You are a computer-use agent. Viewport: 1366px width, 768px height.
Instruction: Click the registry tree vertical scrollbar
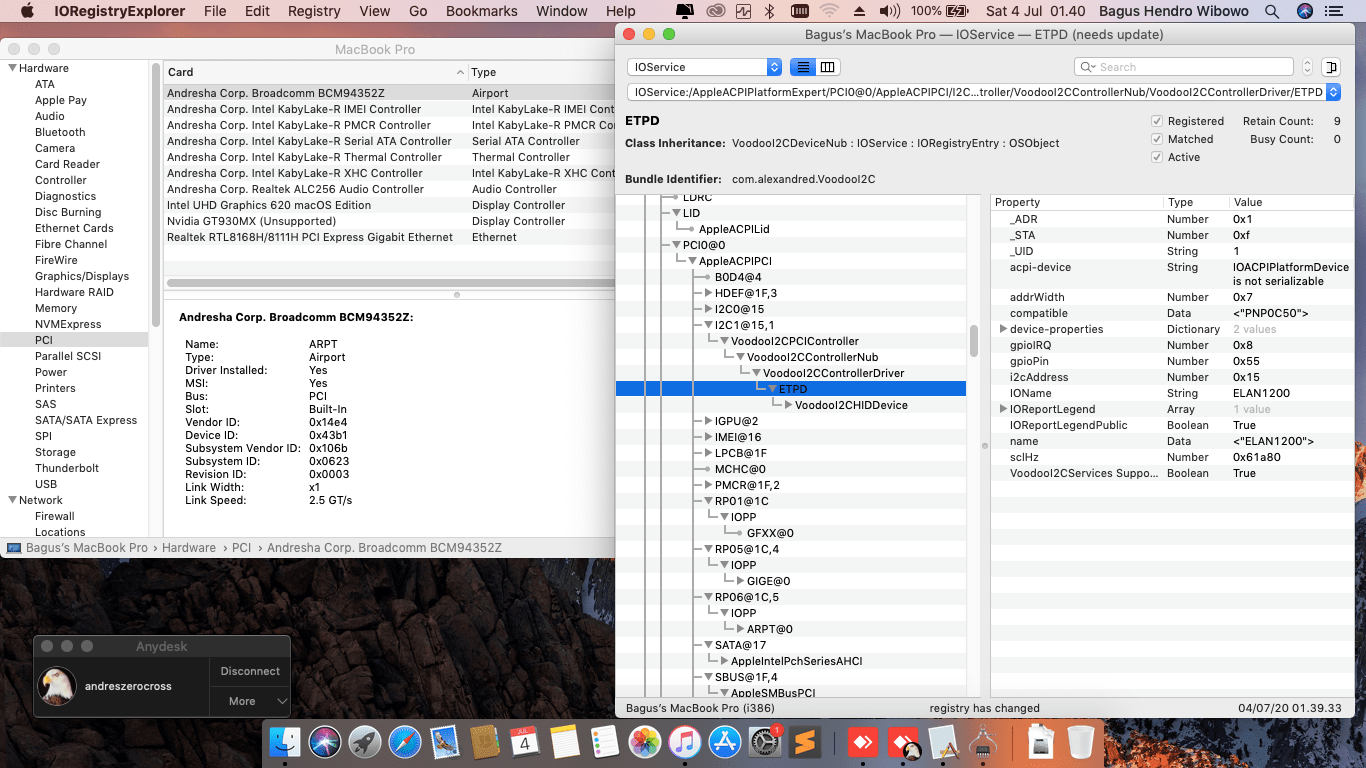click(x=974, y=340)
